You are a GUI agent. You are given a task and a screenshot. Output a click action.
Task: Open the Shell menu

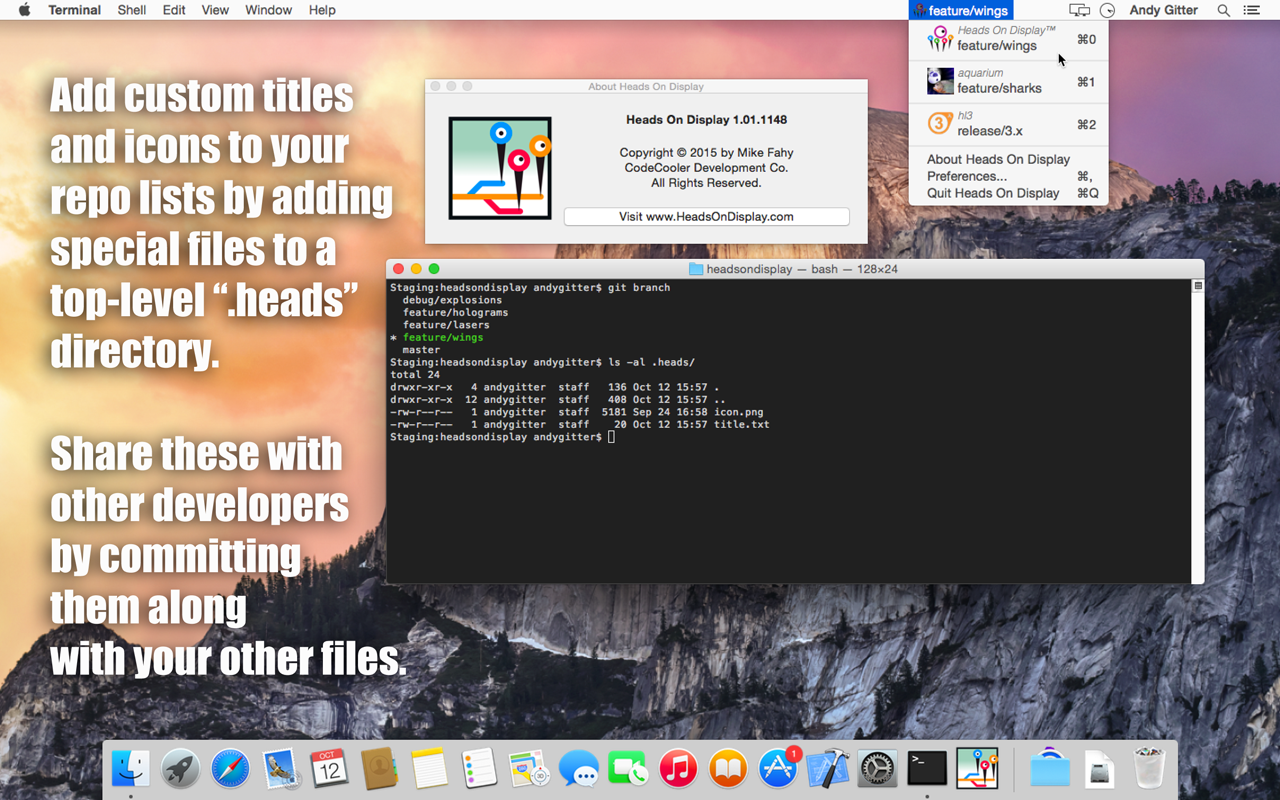132,10
